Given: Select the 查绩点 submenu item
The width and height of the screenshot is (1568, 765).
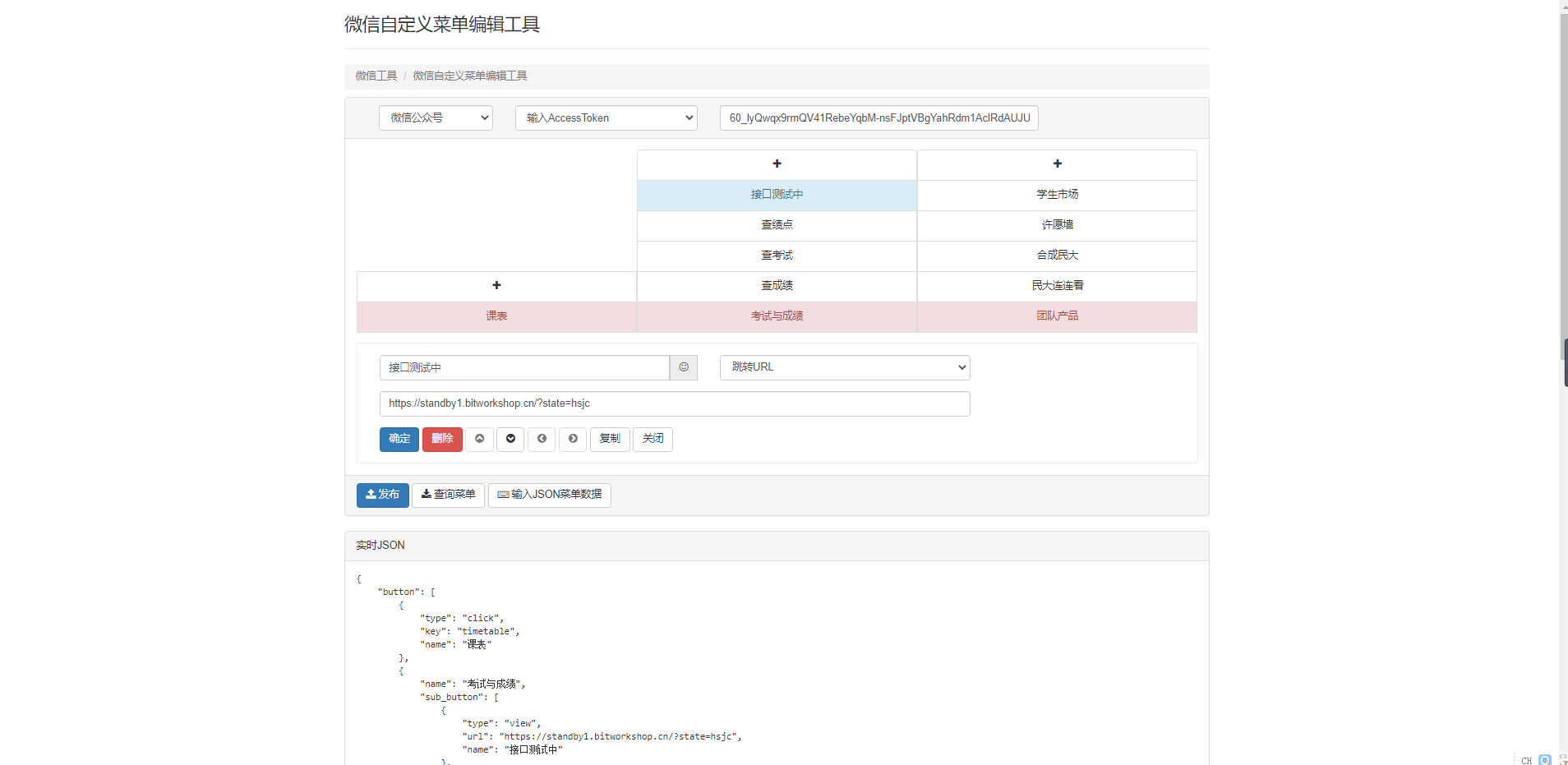Looking at the screenshot, I should (777, 225).
